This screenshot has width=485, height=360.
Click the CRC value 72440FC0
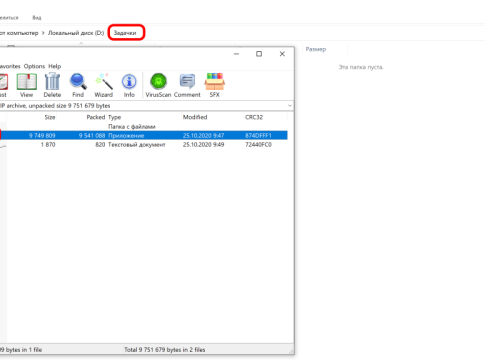tap(258, 144)
